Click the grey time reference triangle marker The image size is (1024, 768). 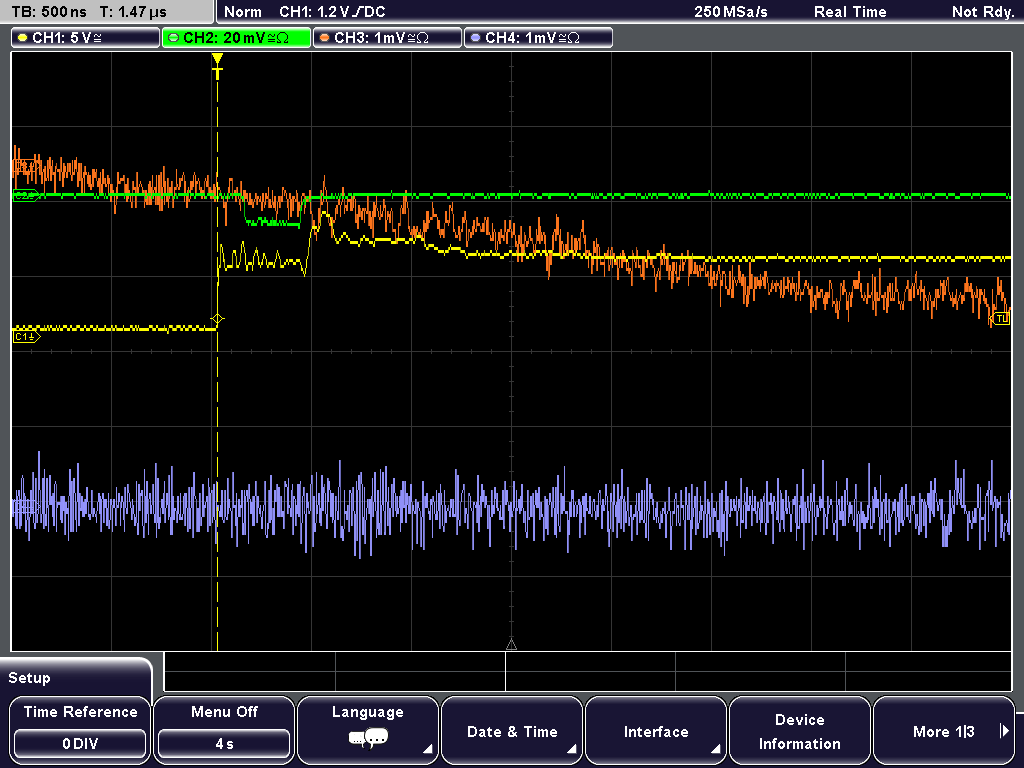[x=511, y=645]
